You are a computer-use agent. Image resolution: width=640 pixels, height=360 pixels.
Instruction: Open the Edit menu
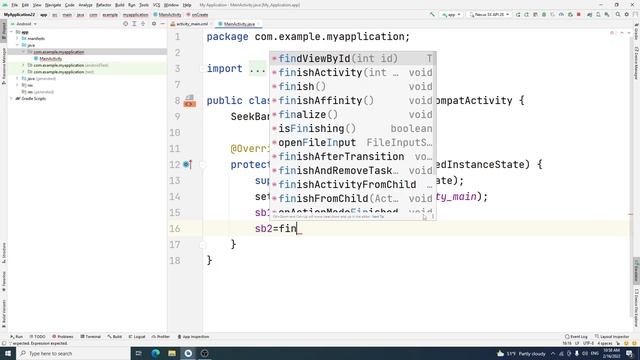pyautogui.click(x=25, y=5)
